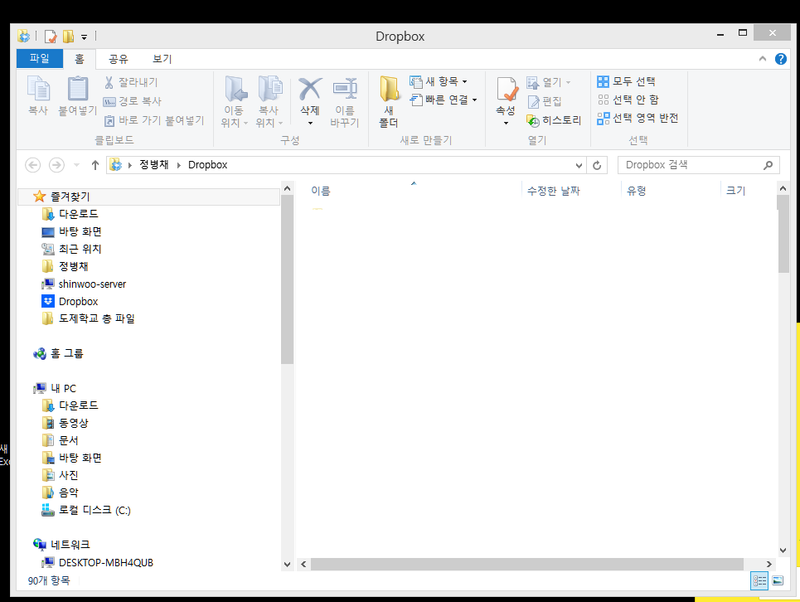
Task: Select all items with 모두 선택
Action: [x=626, y=82]
